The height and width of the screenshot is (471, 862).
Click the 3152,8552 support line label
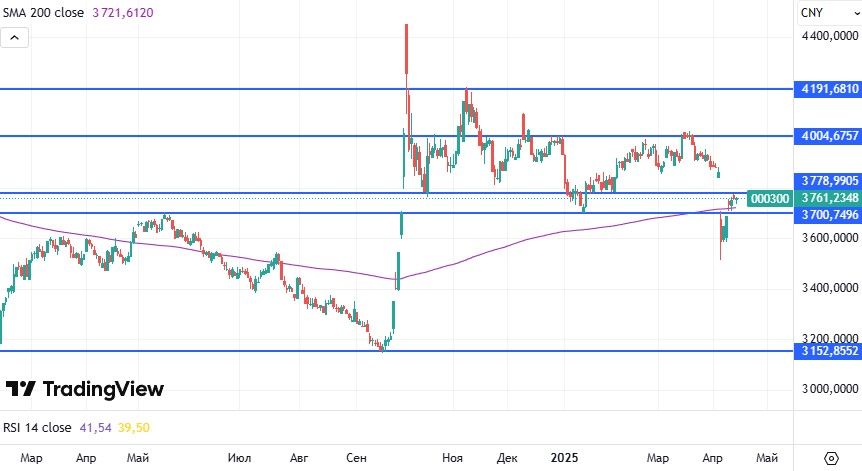click(x=829, y=351)
